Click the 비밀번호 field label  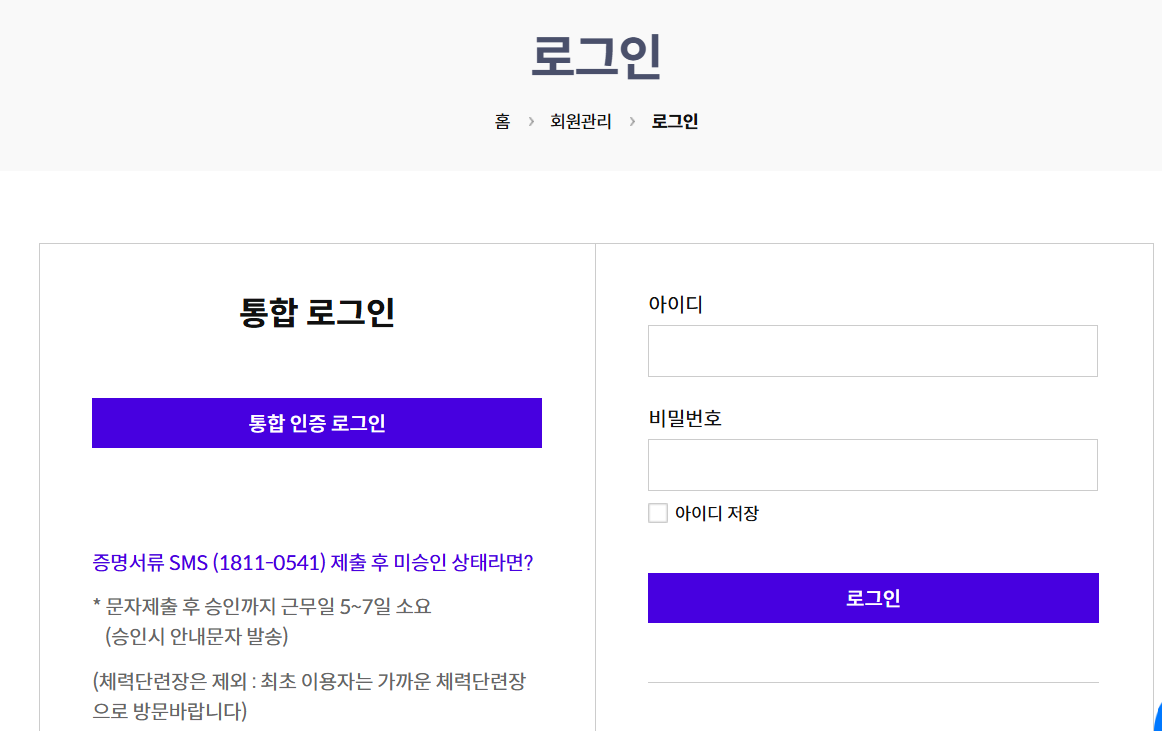click(x=685, y=418)
